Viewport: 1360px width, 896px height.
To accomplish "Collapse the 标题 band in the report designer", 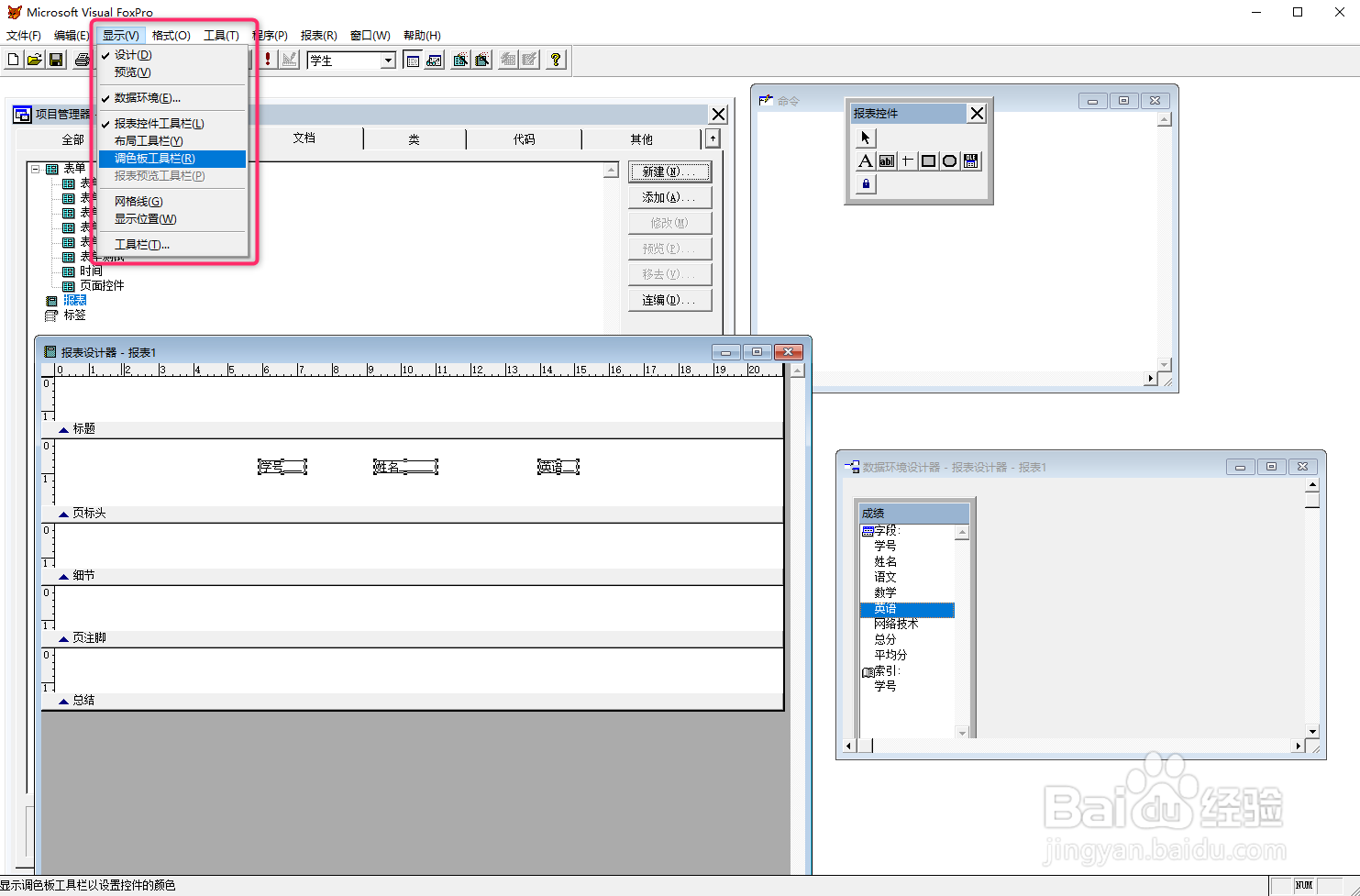I will tap(62, 428).
